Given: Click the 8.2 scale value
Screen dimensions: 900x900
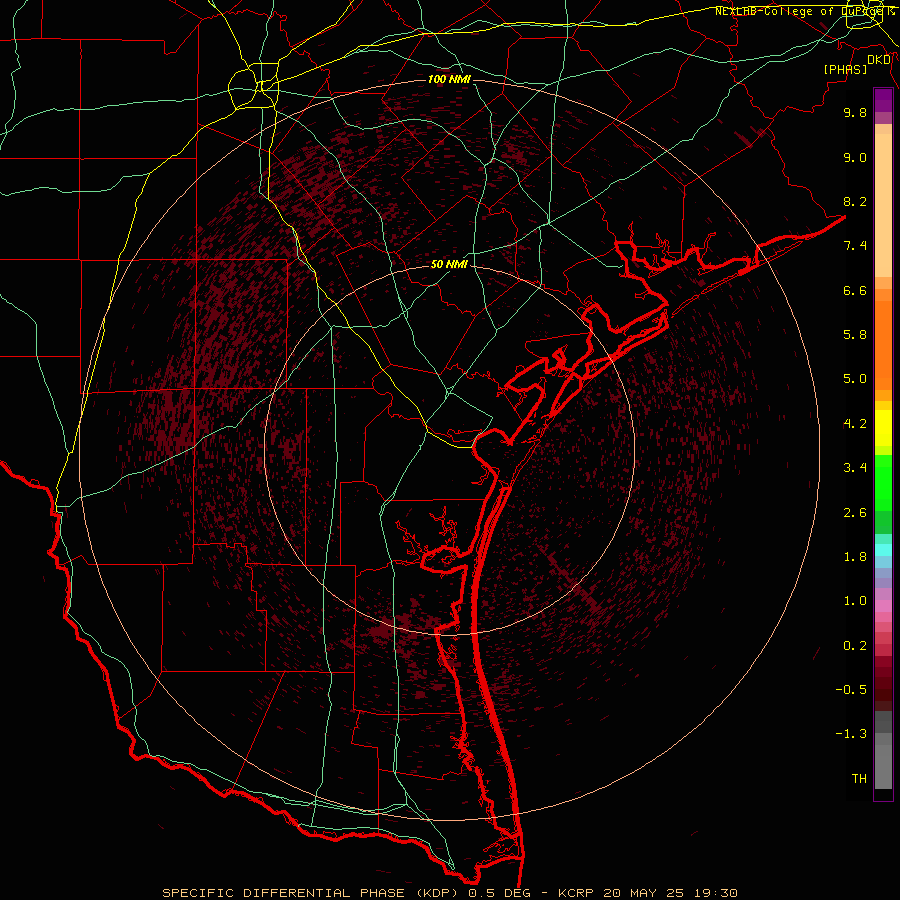Looking at the screenshot, I should [x=855, y=201].
